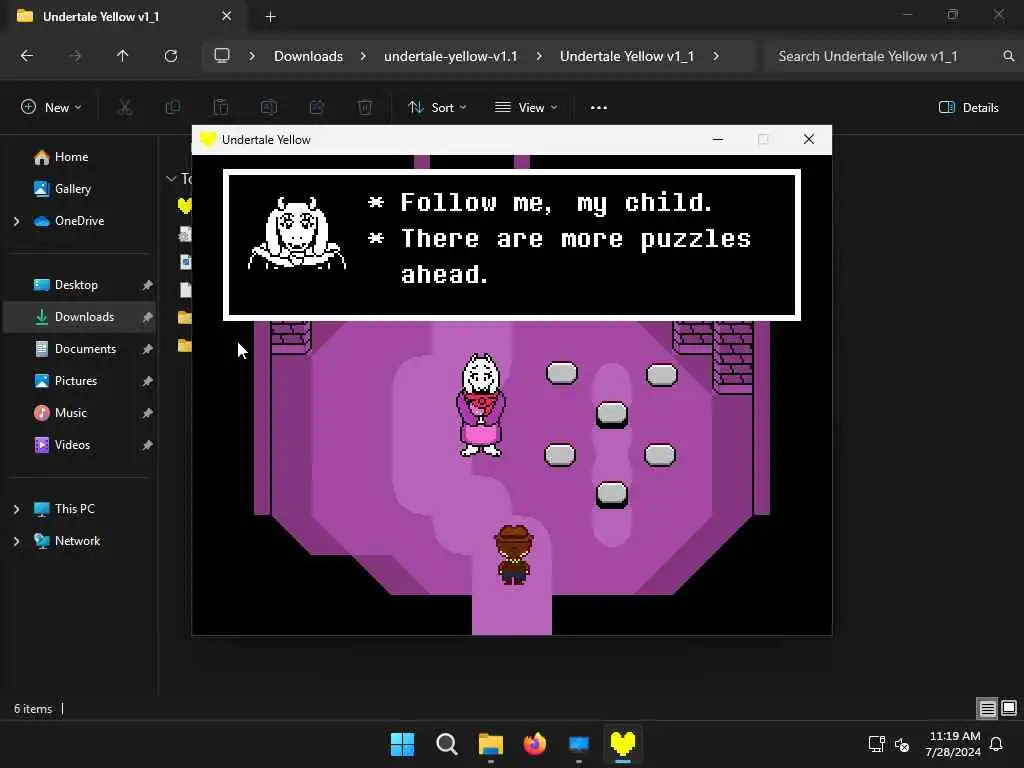Unpin Desktop using its pin icon
This screenshot has width=1024, height=768.
[x=147, y=285]
